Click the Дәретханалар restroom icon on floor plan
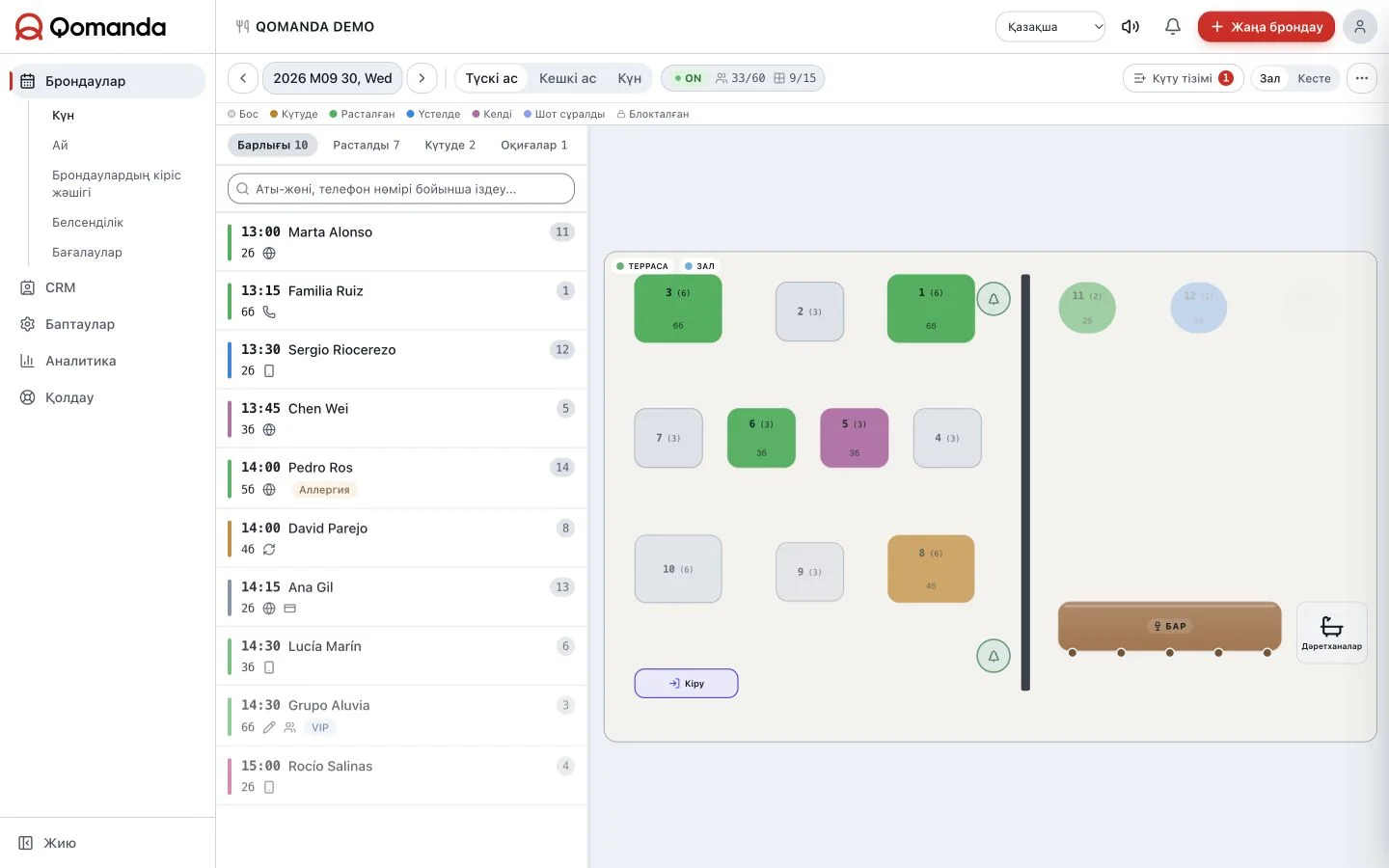This screenshot has width=1389, height=868. coord(1331,633)
